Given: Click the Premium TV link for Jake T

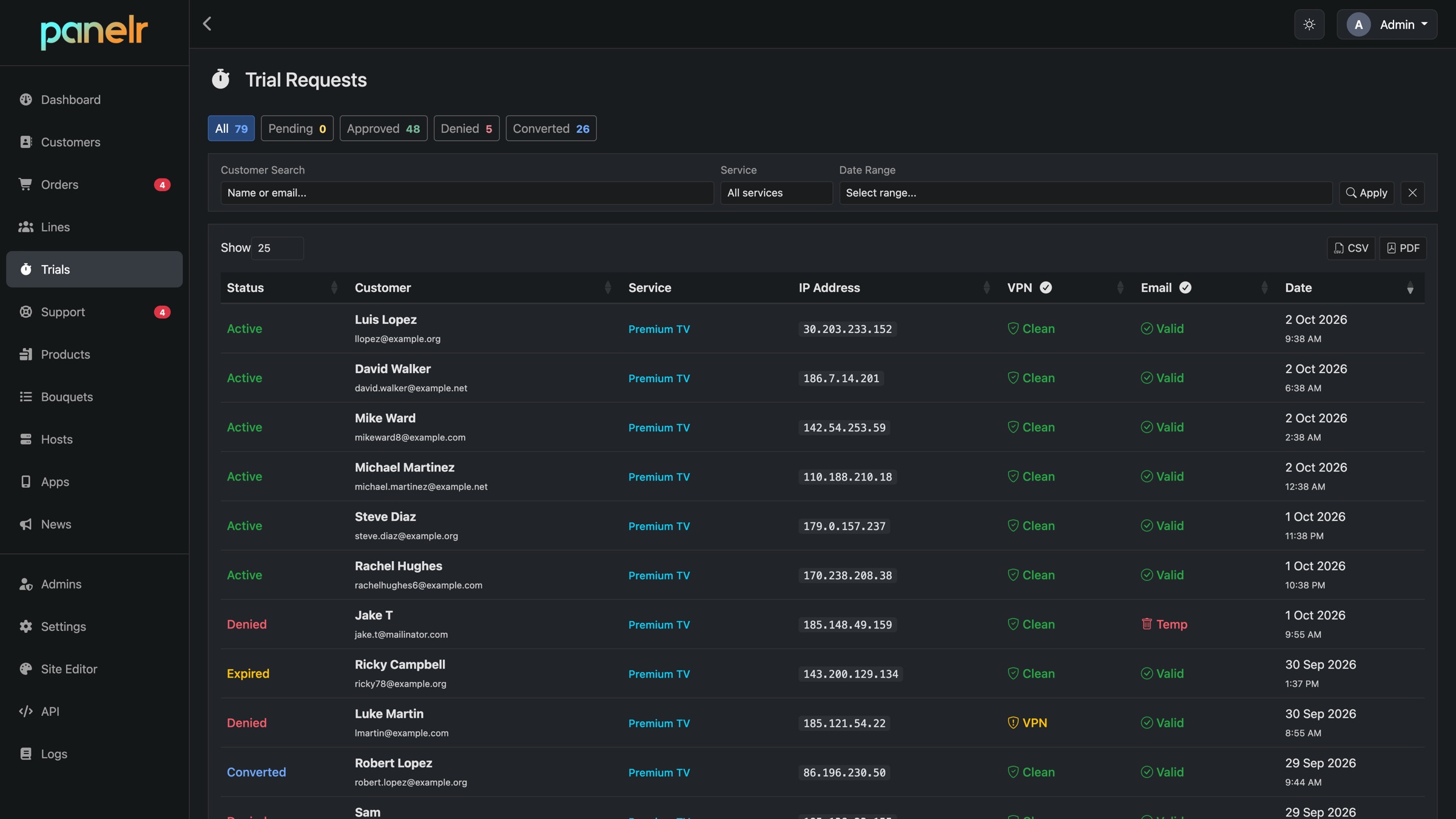Looking at the screenshot, I should click(x=659, y=625).
